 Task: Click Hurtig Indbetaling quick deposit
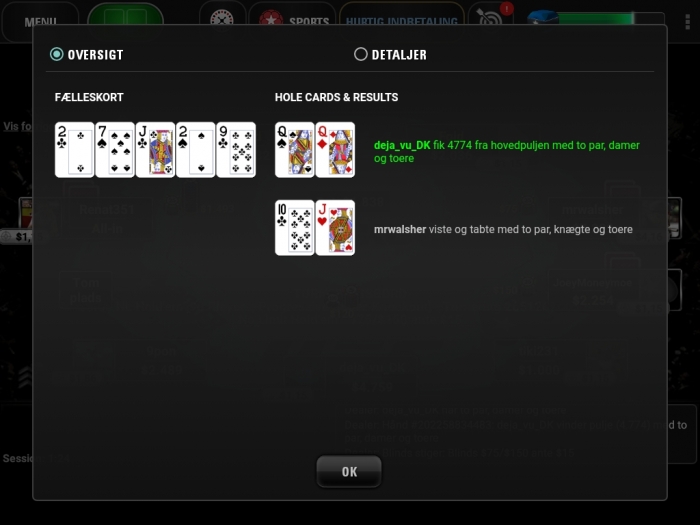[401, 21]
